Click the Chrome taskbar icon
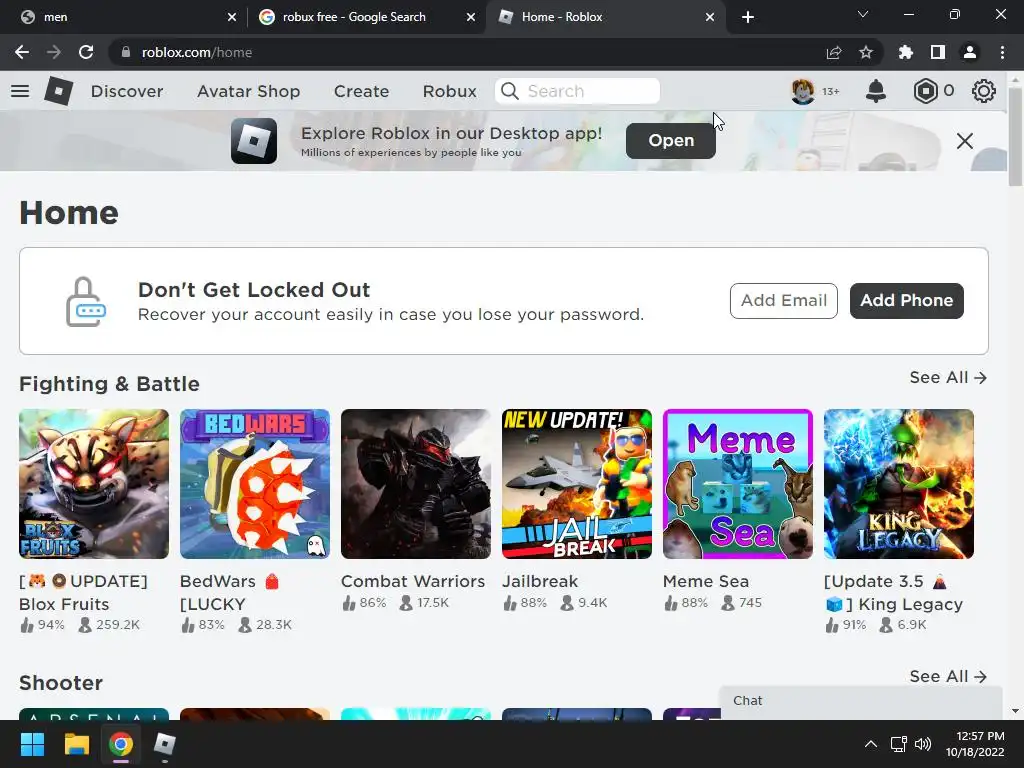 pos(121,744)
